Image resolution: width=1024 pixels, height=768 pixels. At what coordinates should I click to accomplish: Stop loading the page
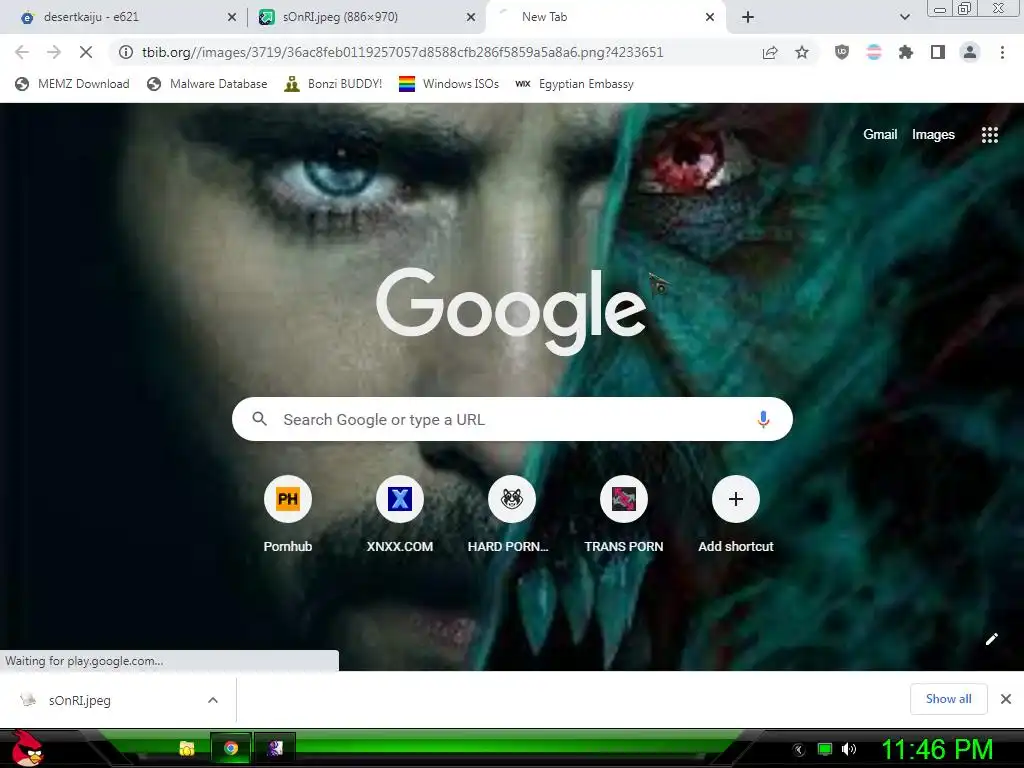86,52
